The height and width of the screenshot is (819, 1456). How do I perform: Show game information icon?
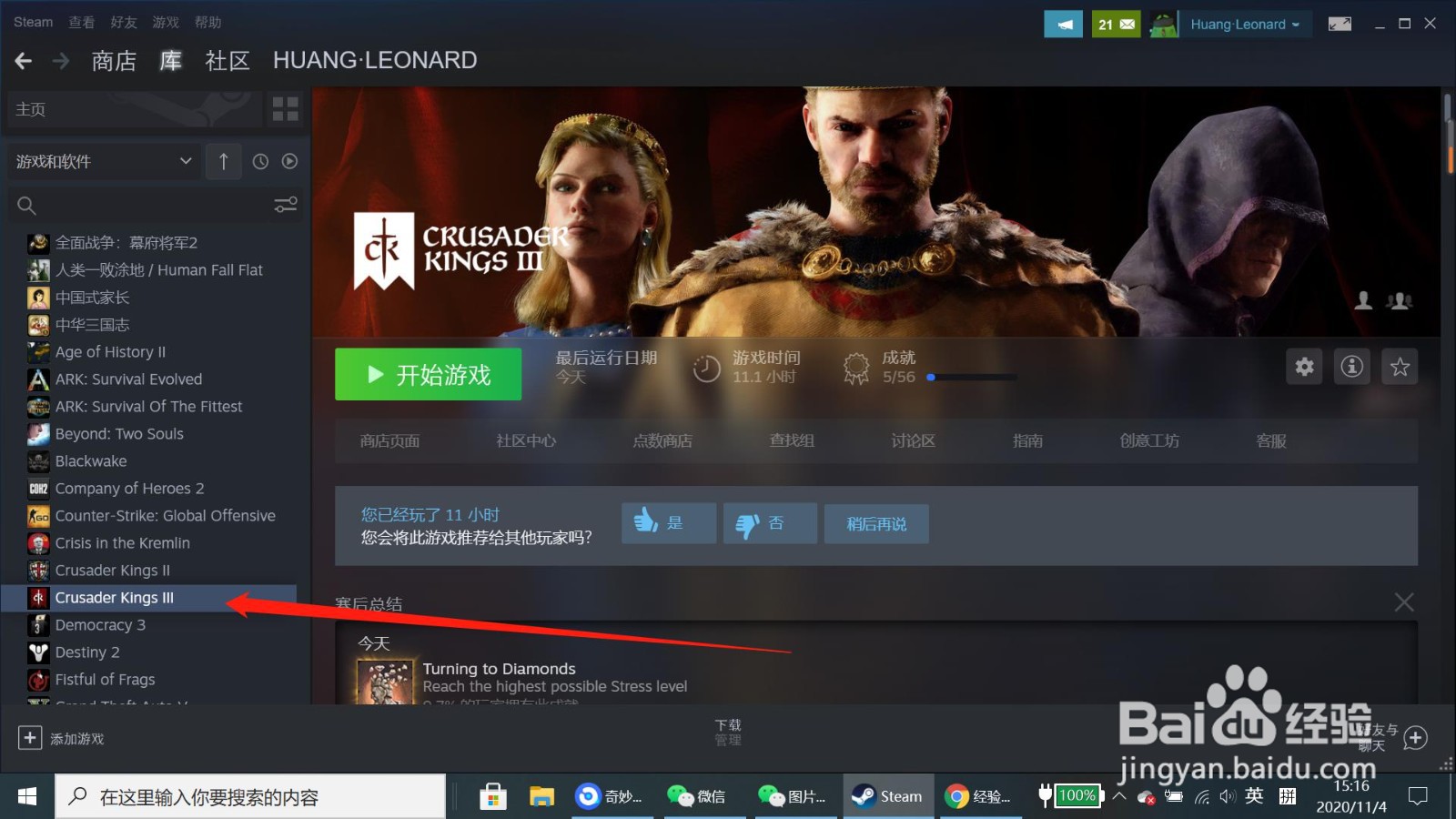tap(1352, 367)
